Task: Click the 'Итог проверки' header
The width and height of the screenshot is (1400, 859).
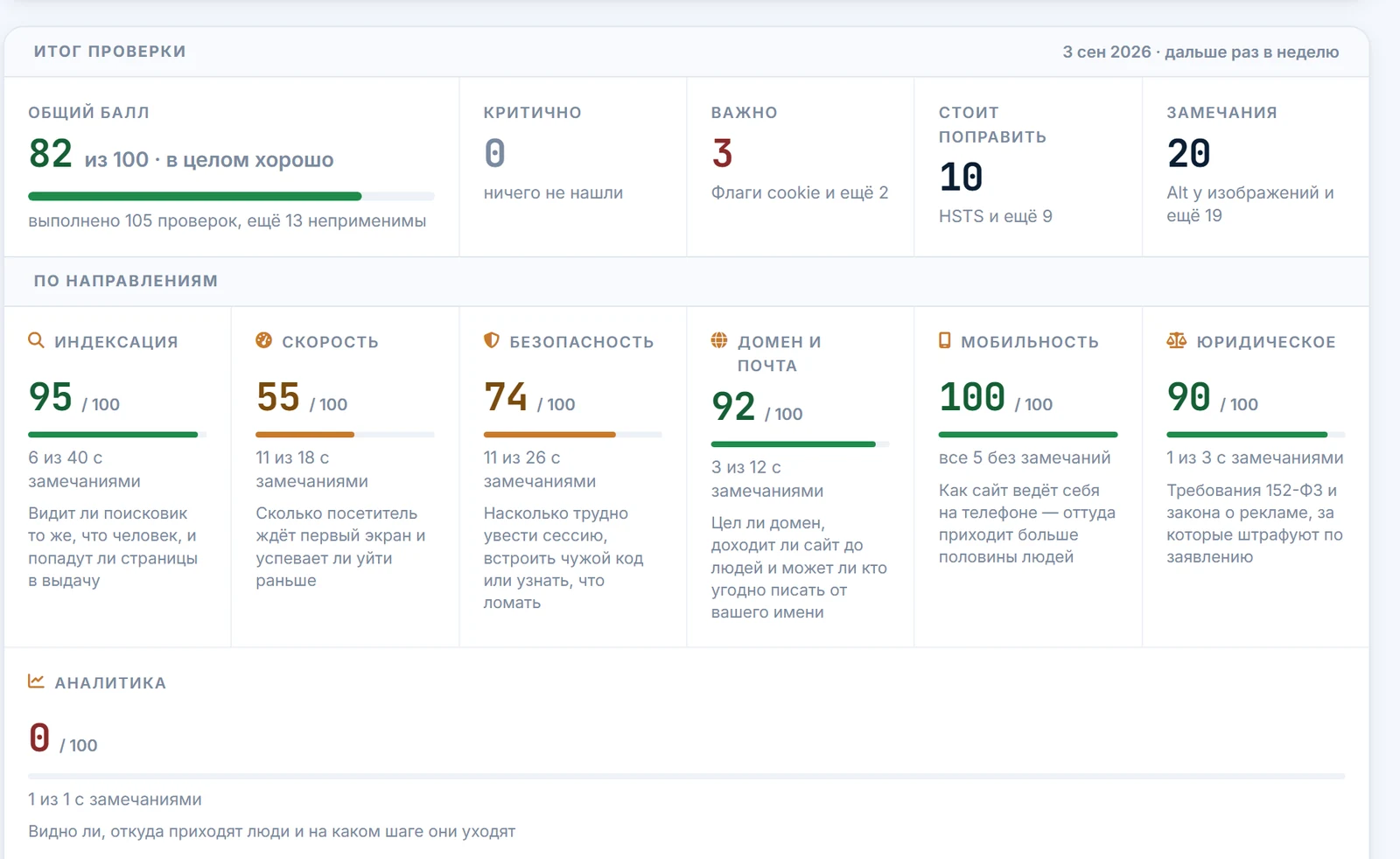Action: (x=109, y=52)
